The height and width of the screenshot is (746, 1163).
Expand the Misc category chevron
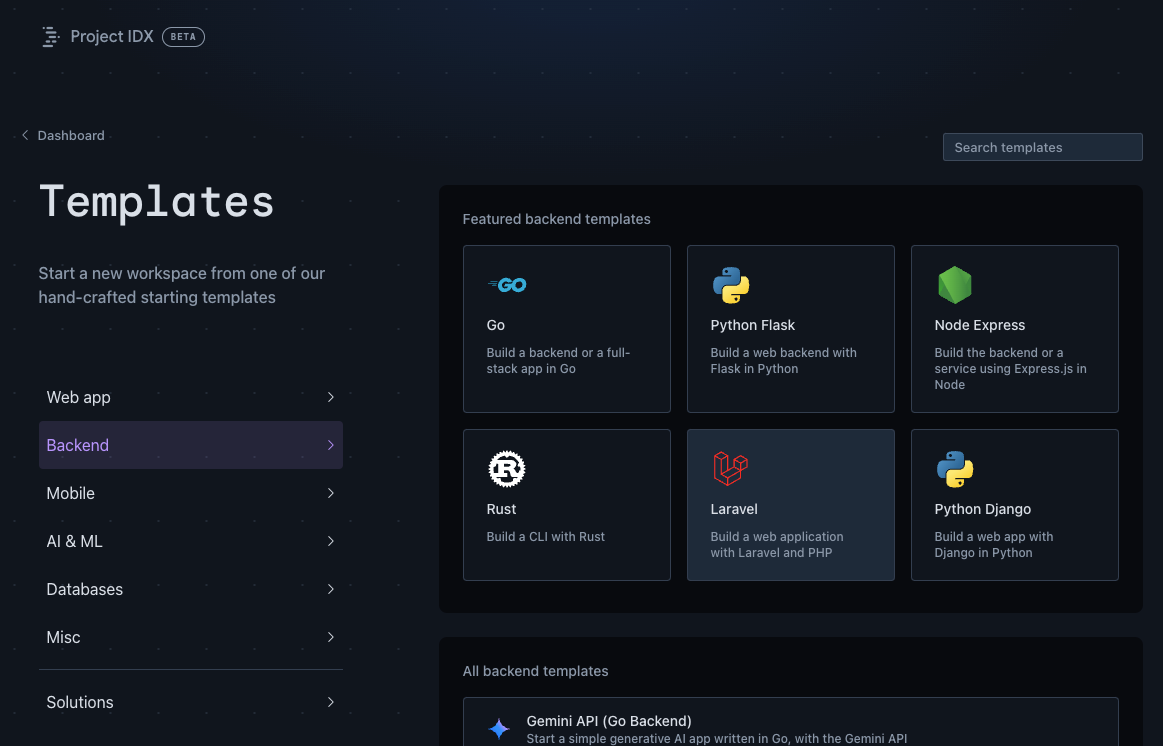click(x=331, y=637)
